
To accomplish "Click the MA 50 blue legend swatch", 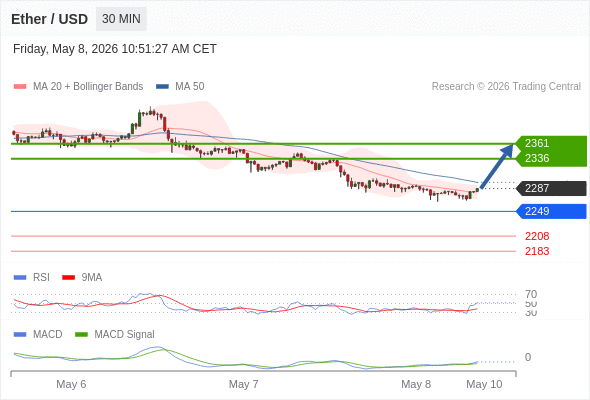I will (x=162, y=87).
